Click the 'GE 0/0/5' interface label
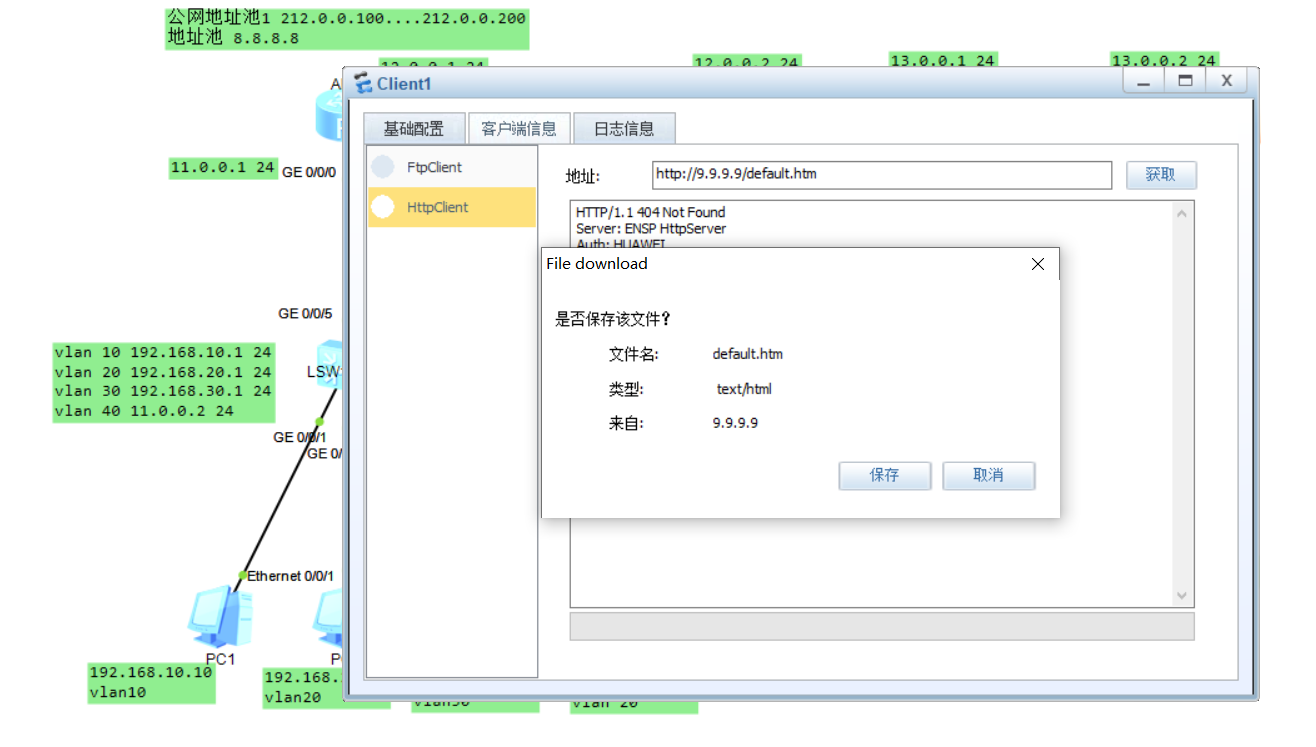 pos(305,313)
